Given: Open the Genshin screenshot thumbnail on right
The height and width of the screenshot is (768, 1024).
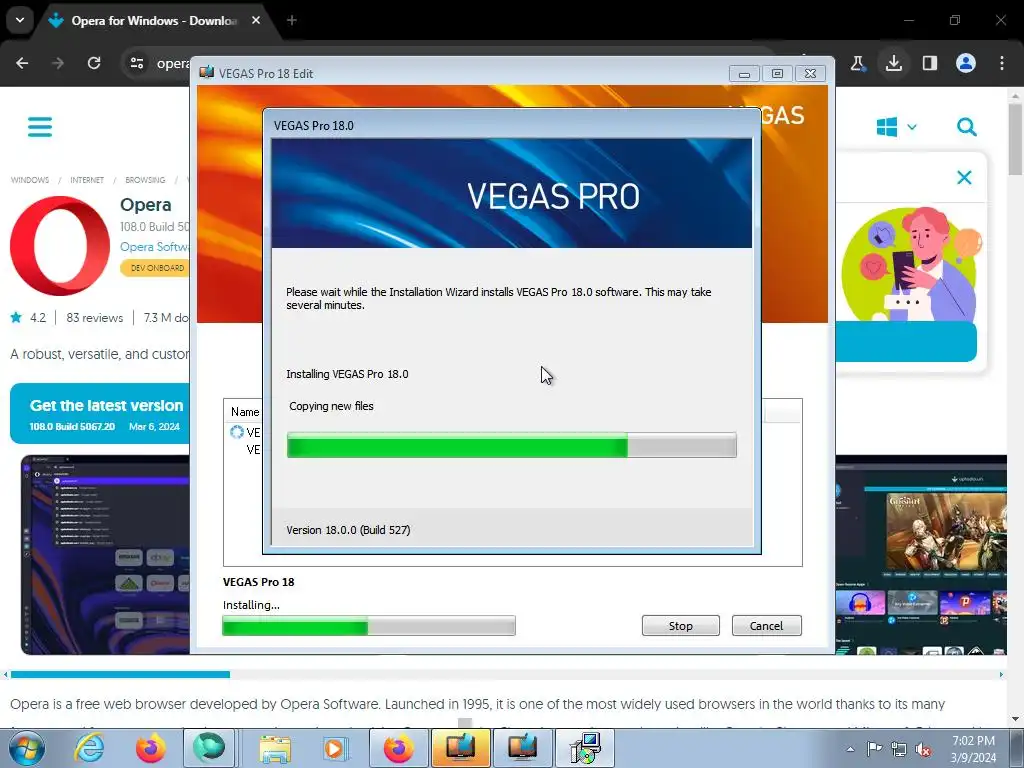Looking at the screenshot, I should coord(921,555).
